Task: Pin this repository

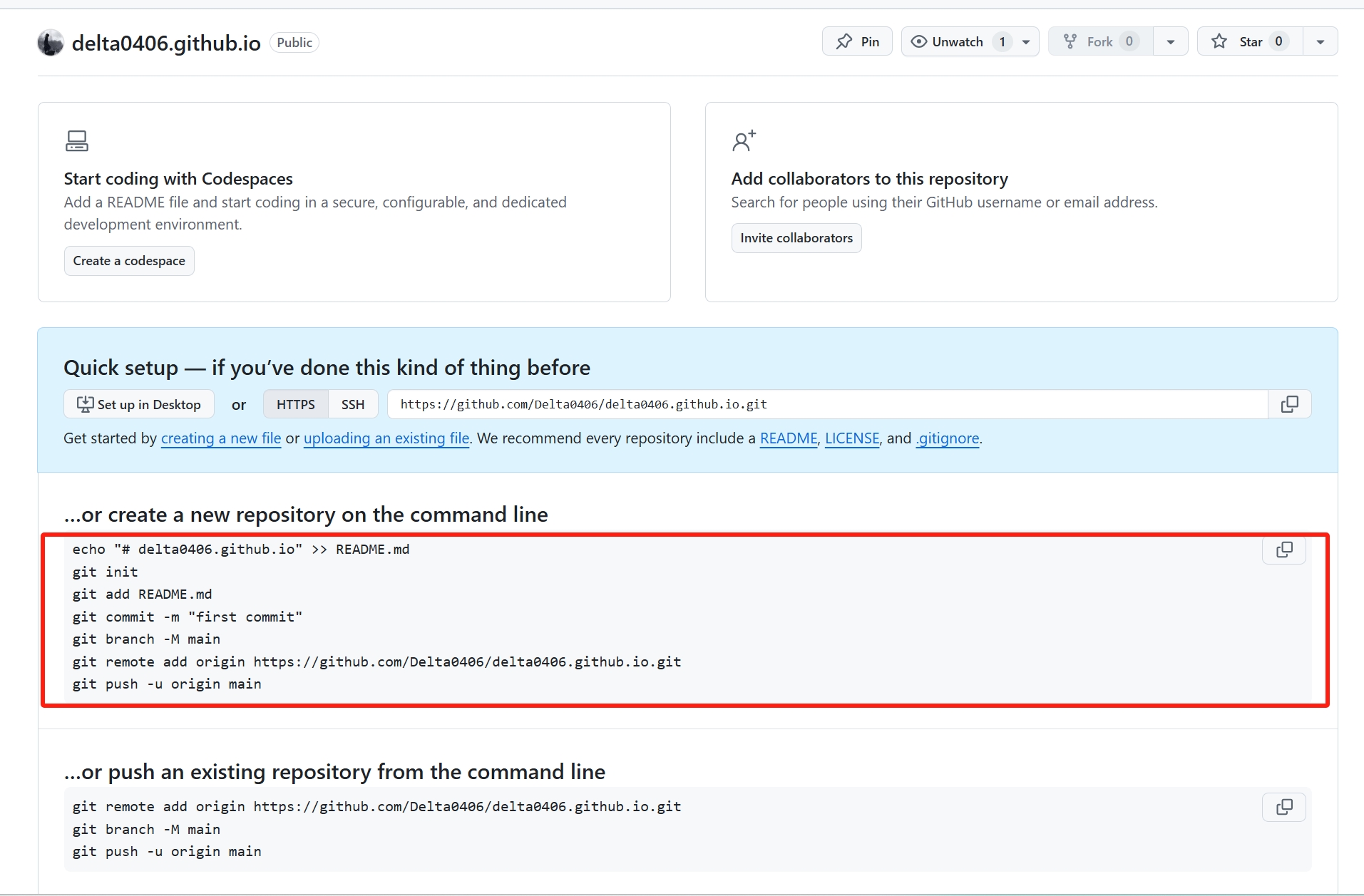Action: point(857,41)
